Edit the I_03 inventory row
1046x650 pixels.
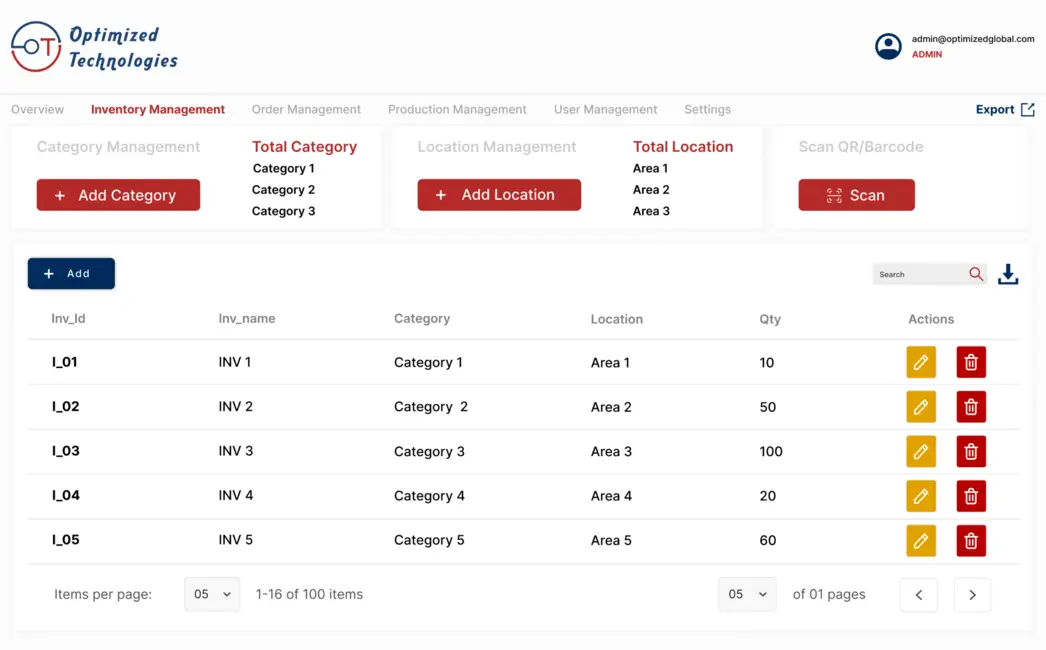[921, 452]
